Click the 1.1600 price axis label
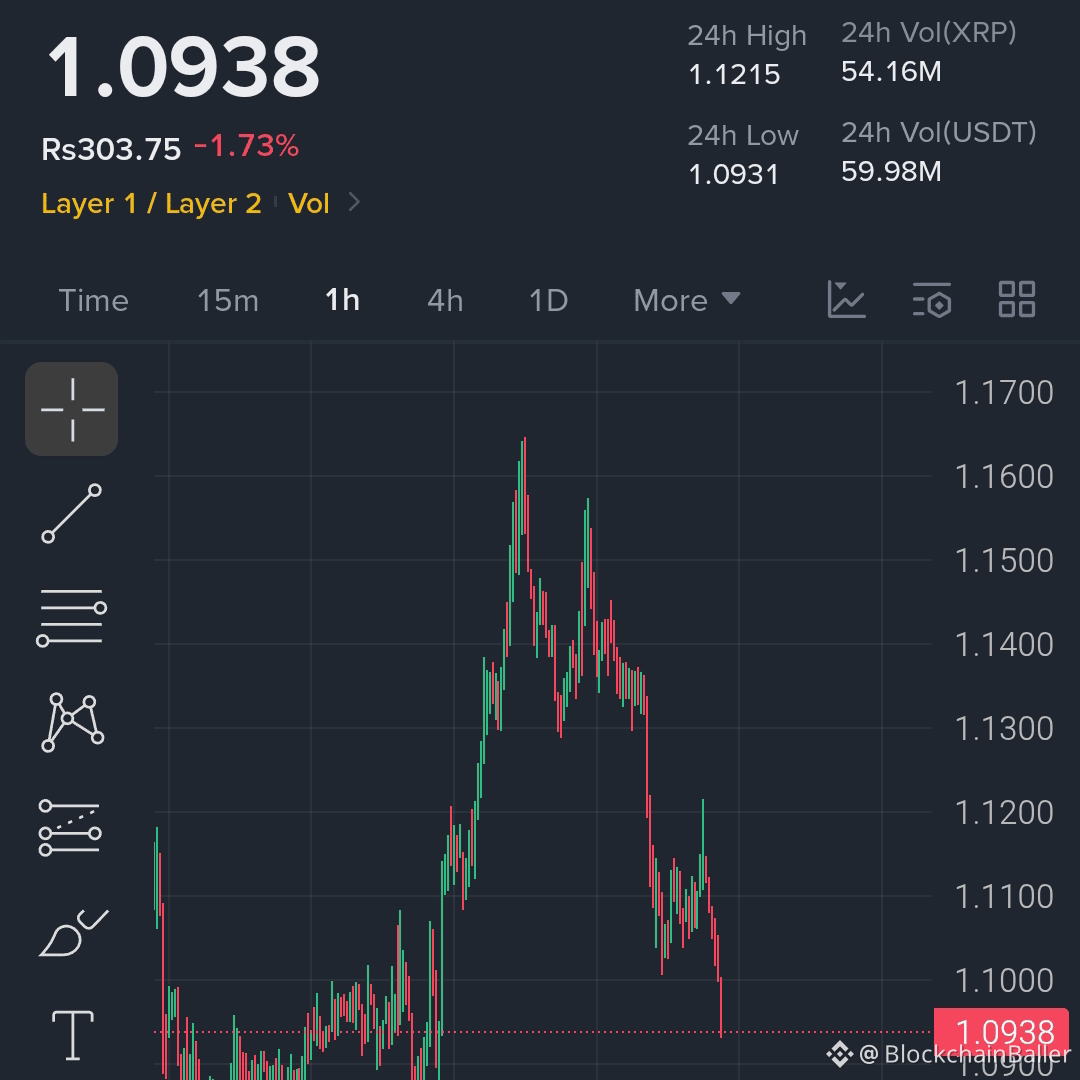Viewport: 1080px width, 1080px height. [x=1004, y=477]
